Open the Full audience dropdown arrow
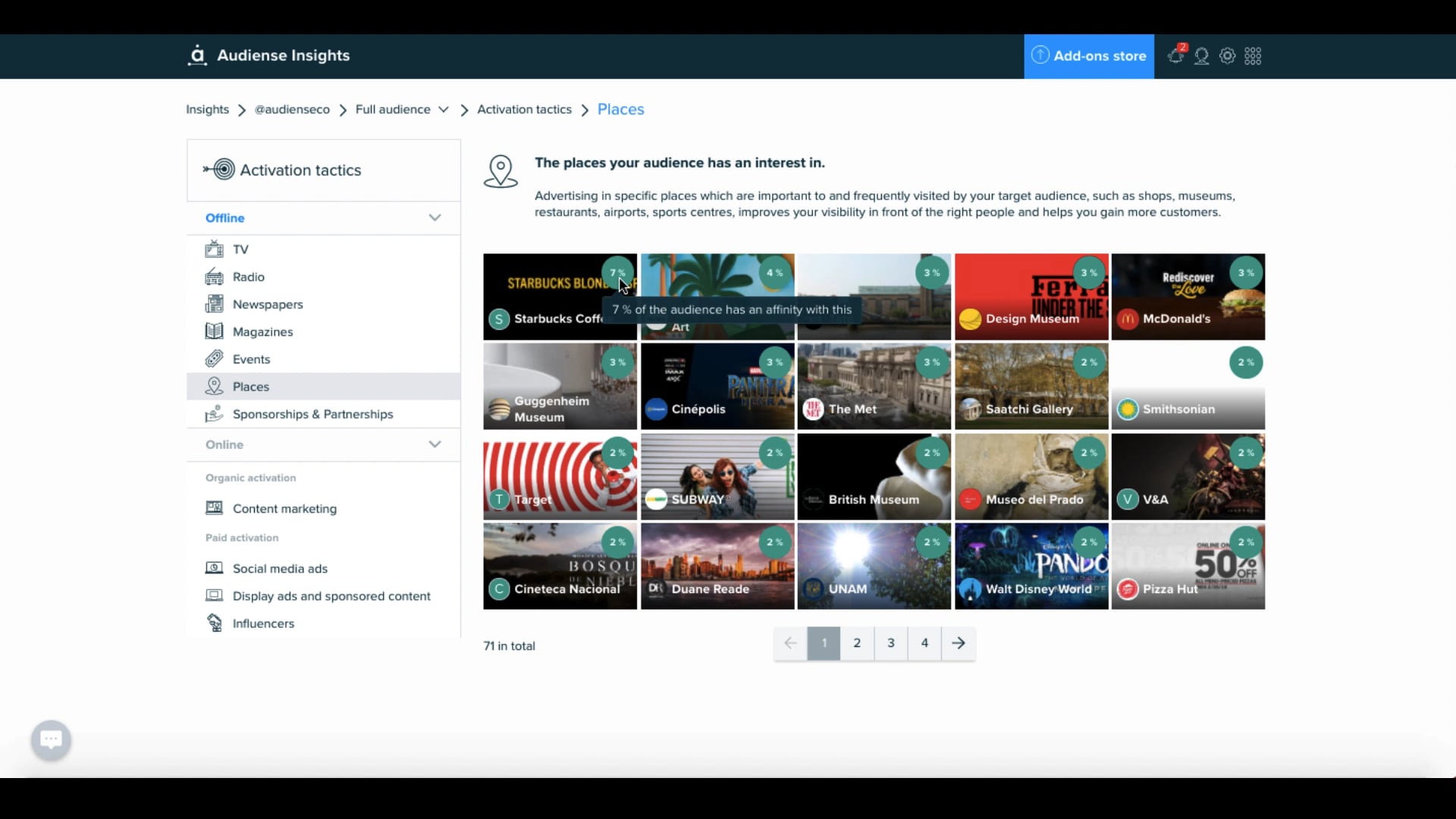Viewport: 1456px width, 819px height. pos(444,110)
